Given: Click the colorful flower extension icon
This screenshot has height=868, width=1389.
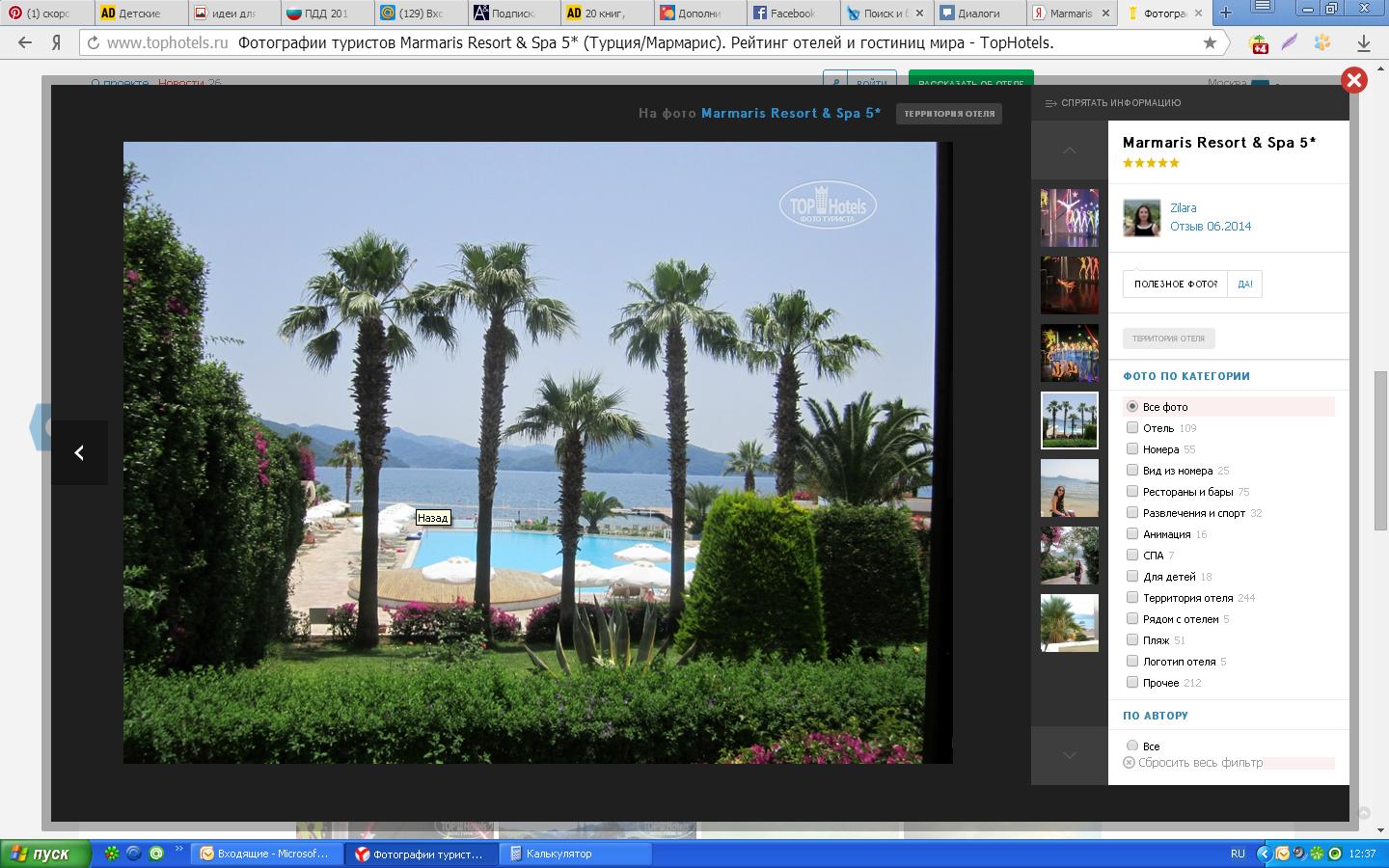Looking at the screenshot, I should pos(1322,43).
